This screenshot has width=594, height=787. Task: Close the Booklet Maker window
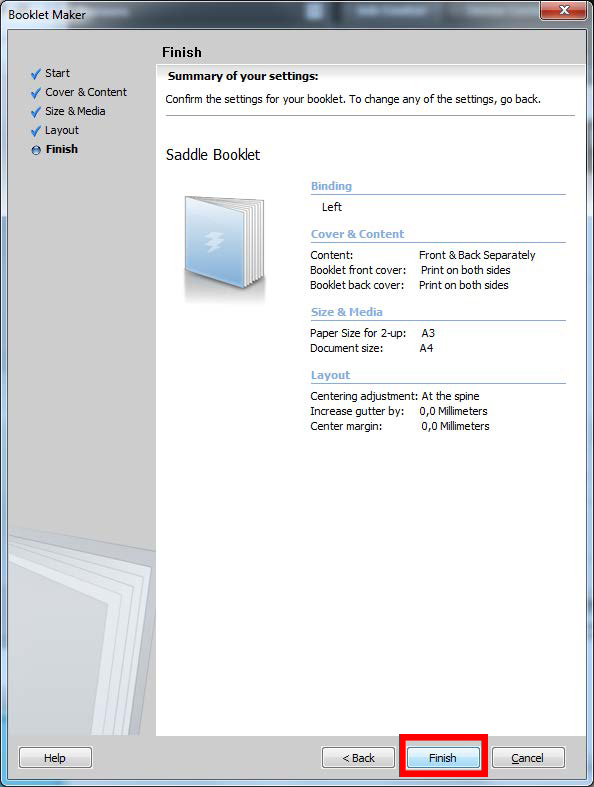(563, 10)
